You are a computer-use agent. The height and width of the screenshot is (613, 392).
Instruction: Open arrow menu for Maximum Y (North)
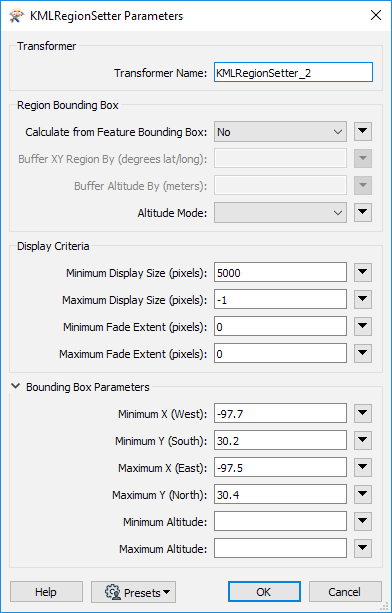[x=363, y=495]
